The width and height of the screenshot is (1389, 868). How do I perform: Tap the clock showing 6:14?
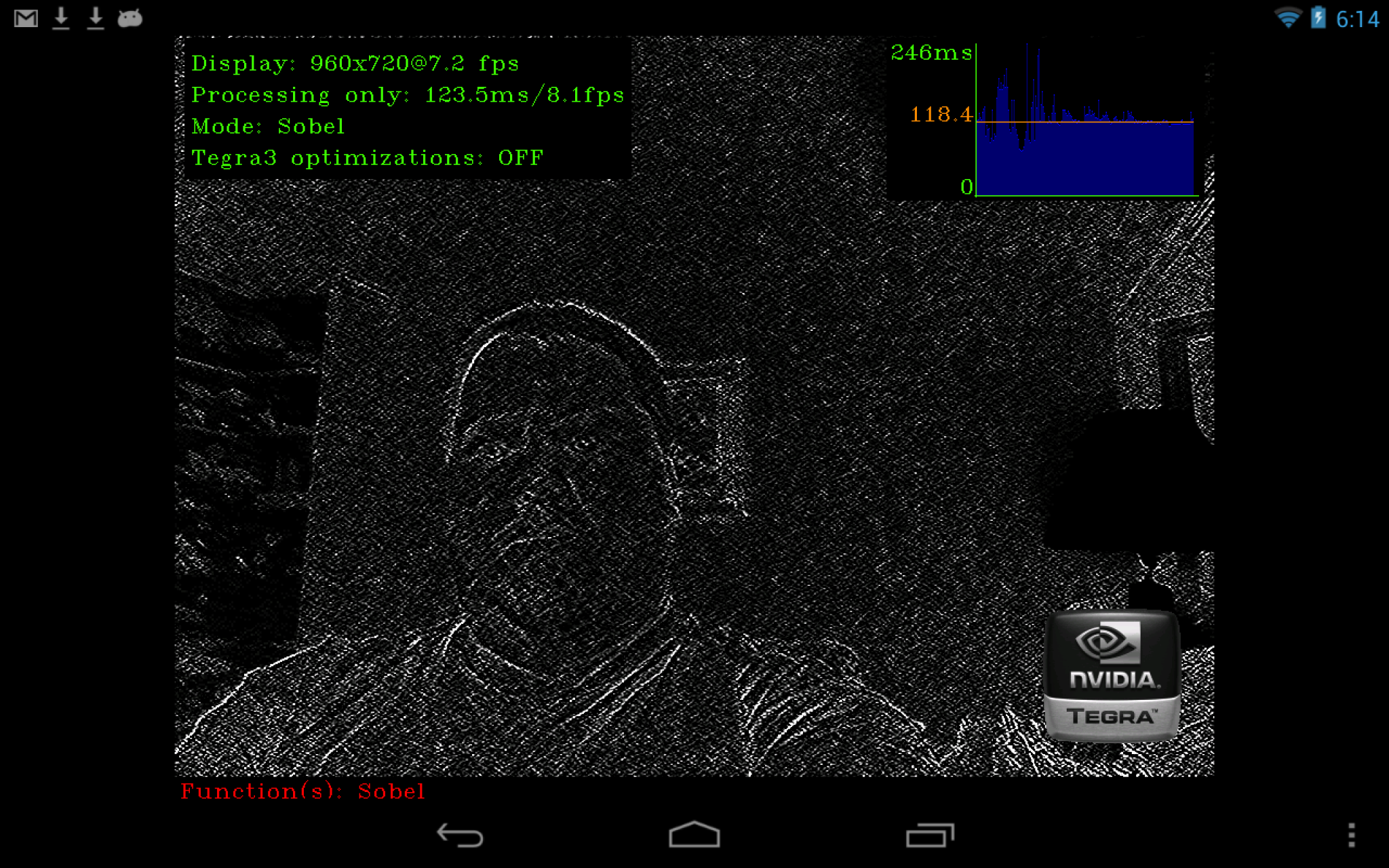click(x=1357, y=19)
